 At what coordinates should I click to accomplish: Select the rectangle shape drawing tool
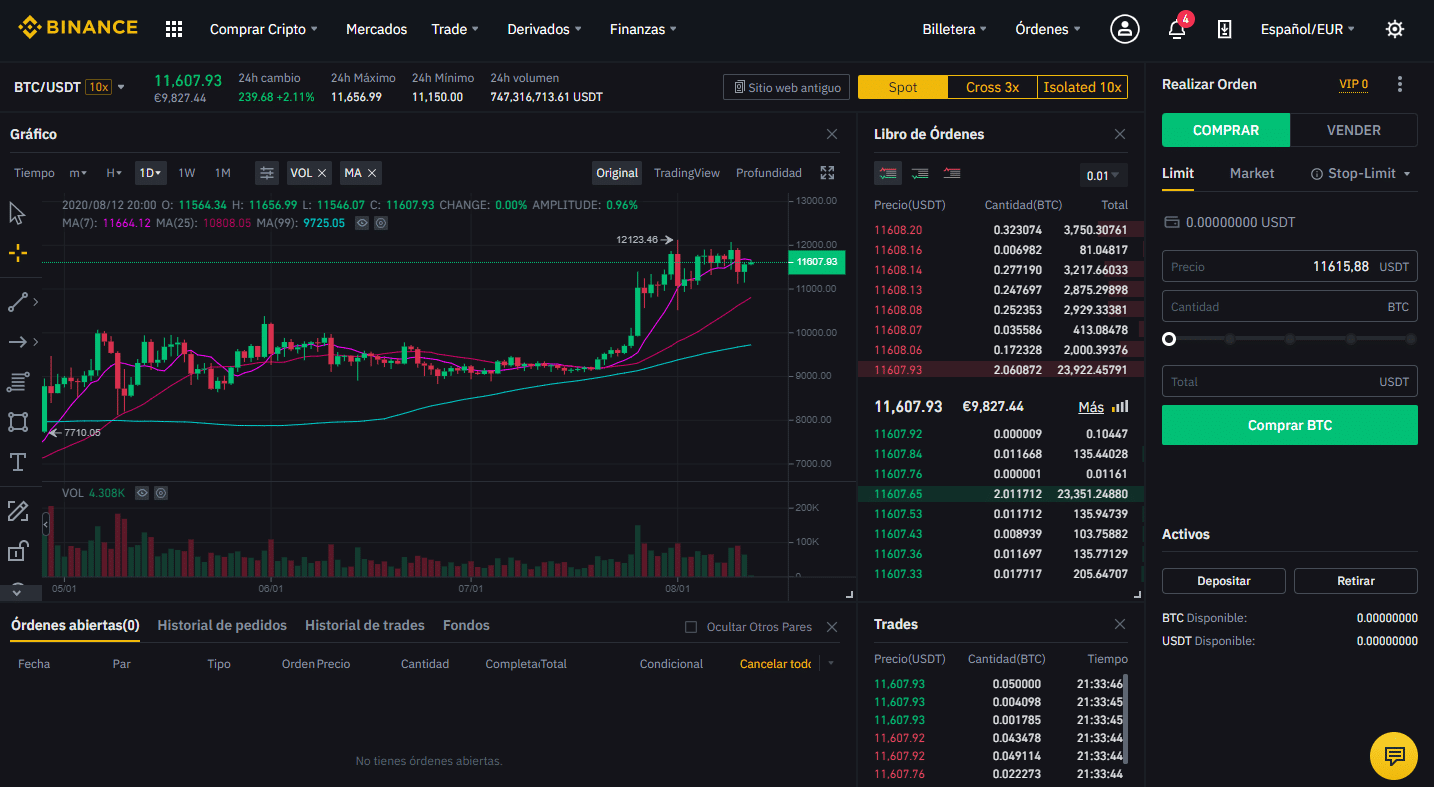(17, 421)
